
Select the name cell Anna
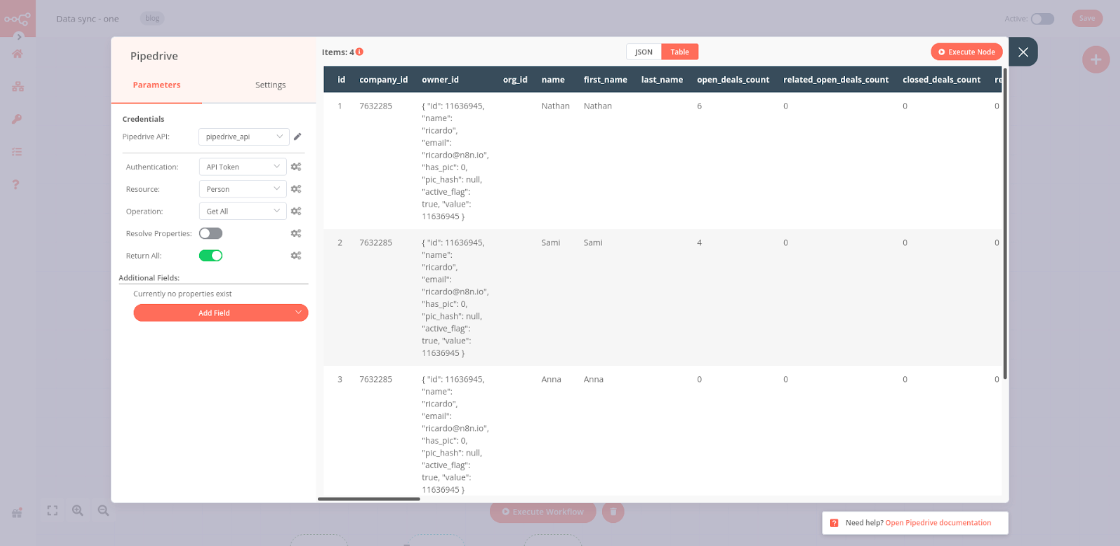(x=551, y=379)
